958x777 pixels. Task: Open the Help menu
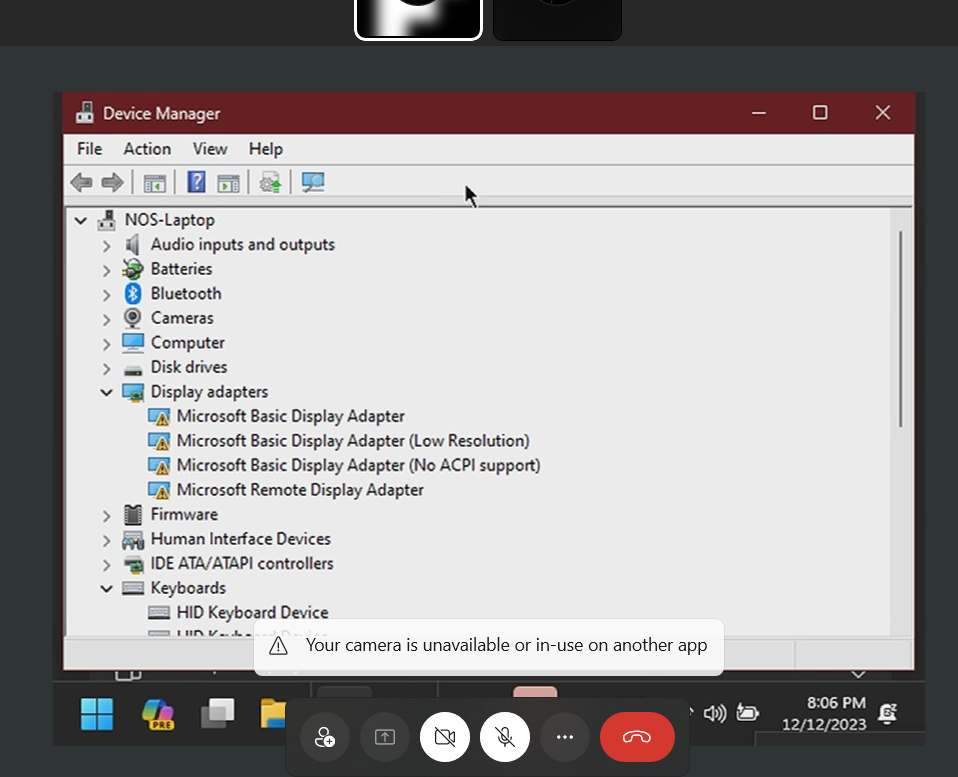pos(266,149)
